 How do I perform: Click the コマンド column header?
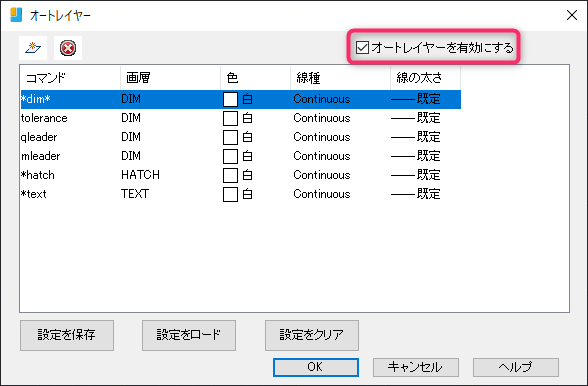coord(70,78)
